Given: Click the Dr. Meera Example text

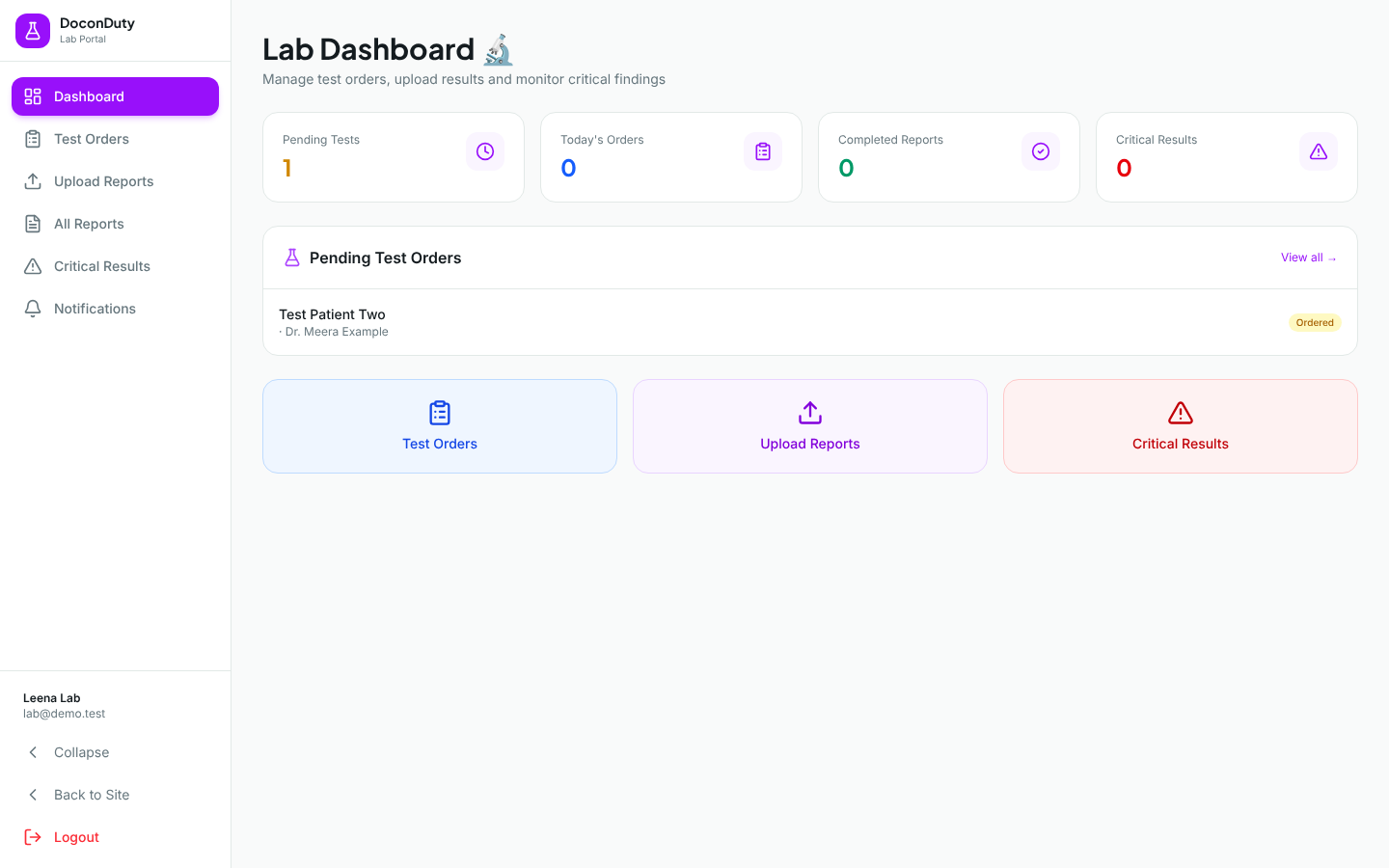Looking at the screenshot, I should [x=337, y=332].
